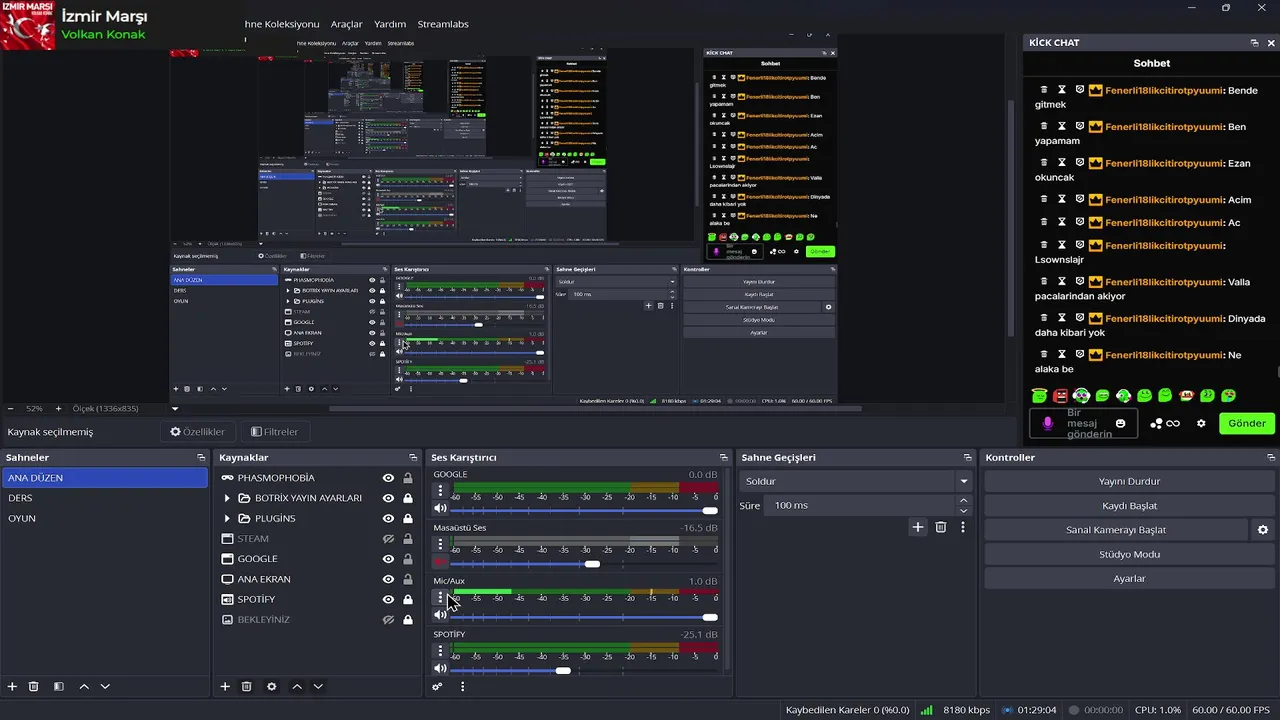The image size is (1280, 720).
Task: Increase transition duration with up arrow
Action: click(963, 500)
